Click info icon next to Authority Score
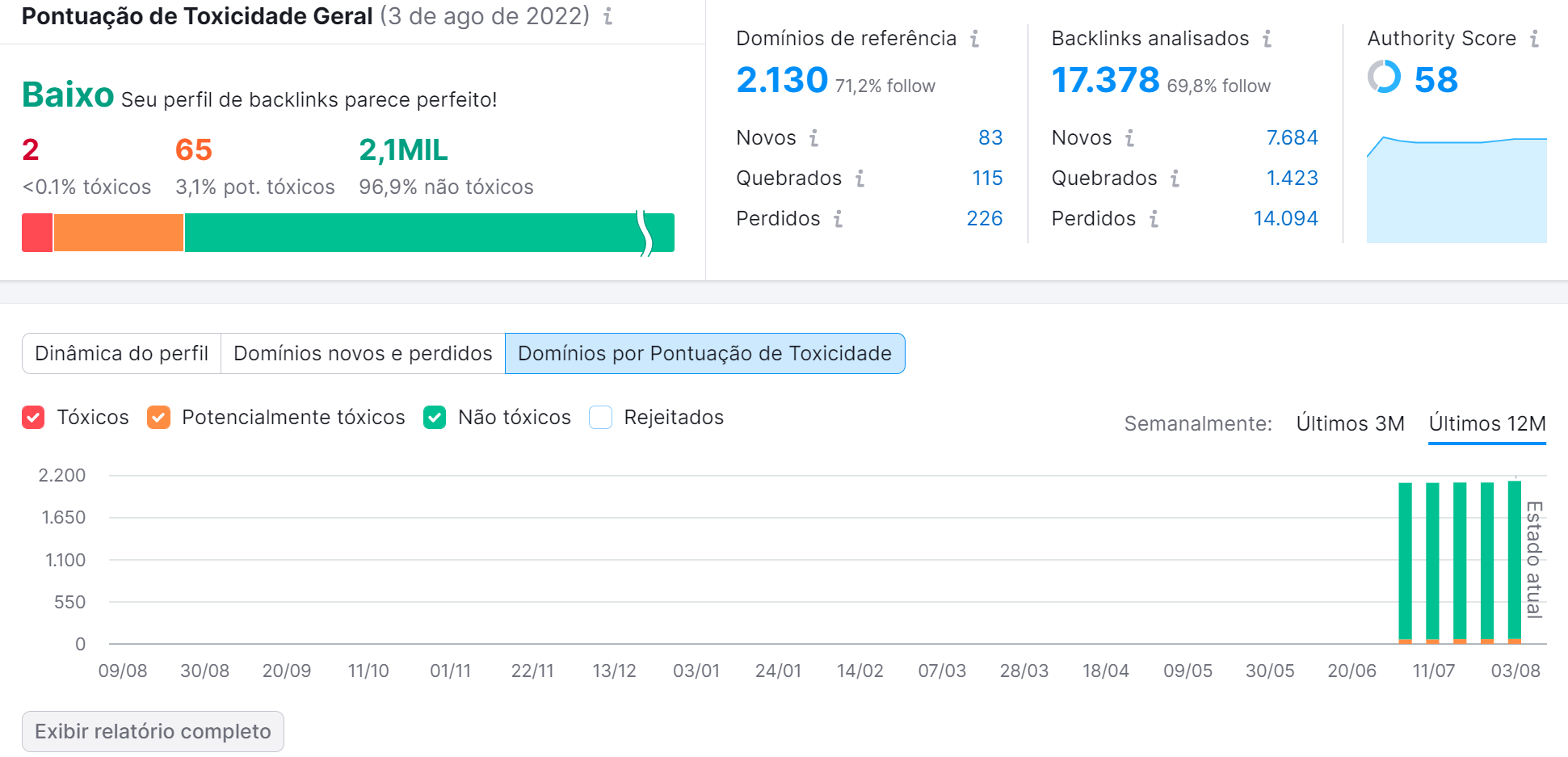 pyautogui.click(x=1534, y=39)
